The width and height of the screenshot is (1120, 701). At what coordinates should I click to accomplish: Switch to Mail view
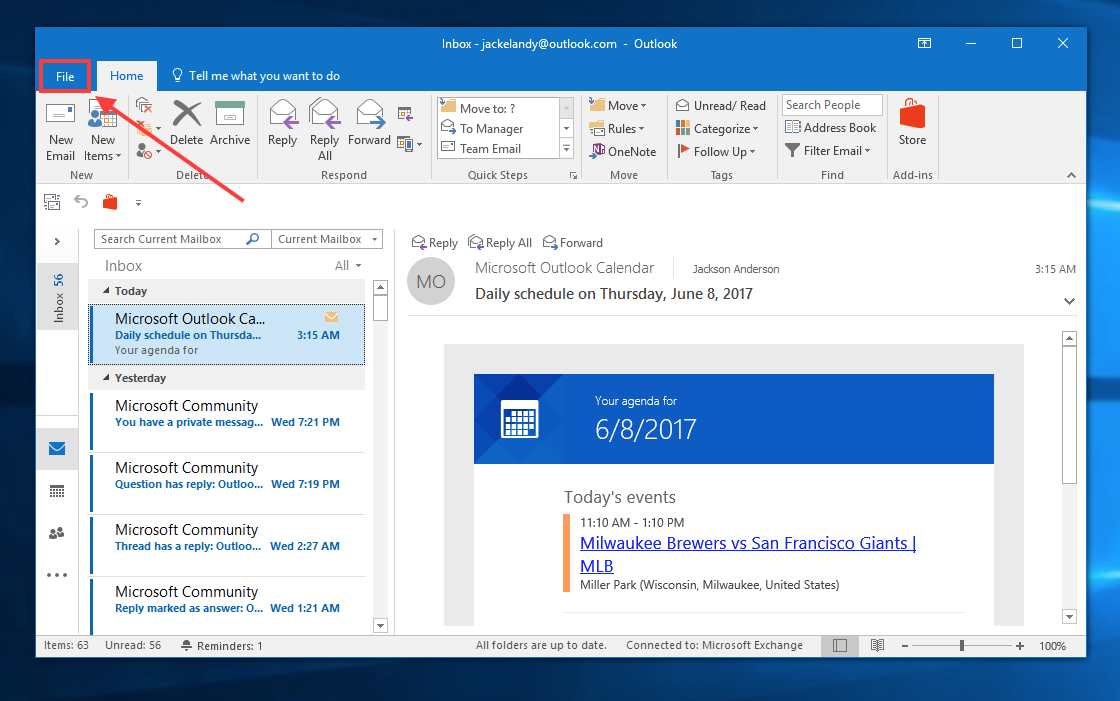click(x=57, y=449)
